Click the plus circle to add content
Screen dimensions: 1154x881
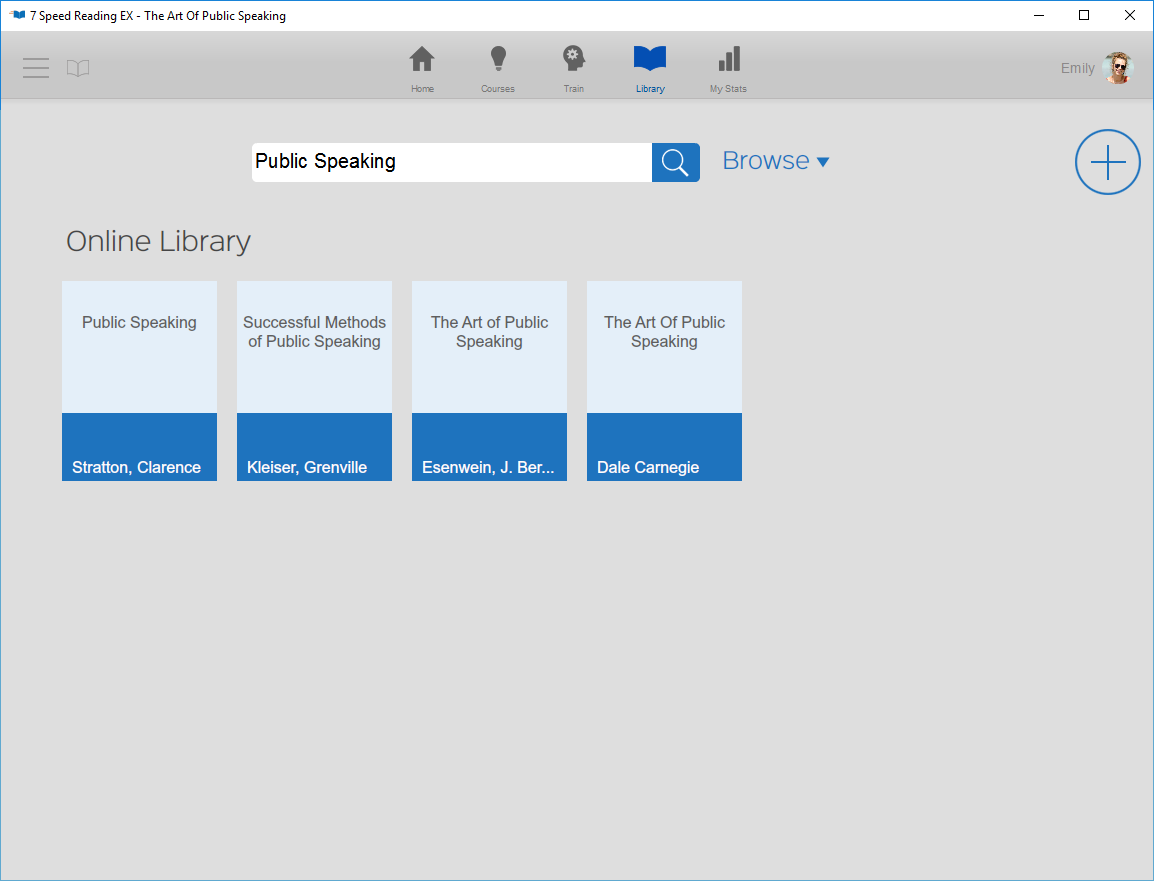tap(1107, 162)
